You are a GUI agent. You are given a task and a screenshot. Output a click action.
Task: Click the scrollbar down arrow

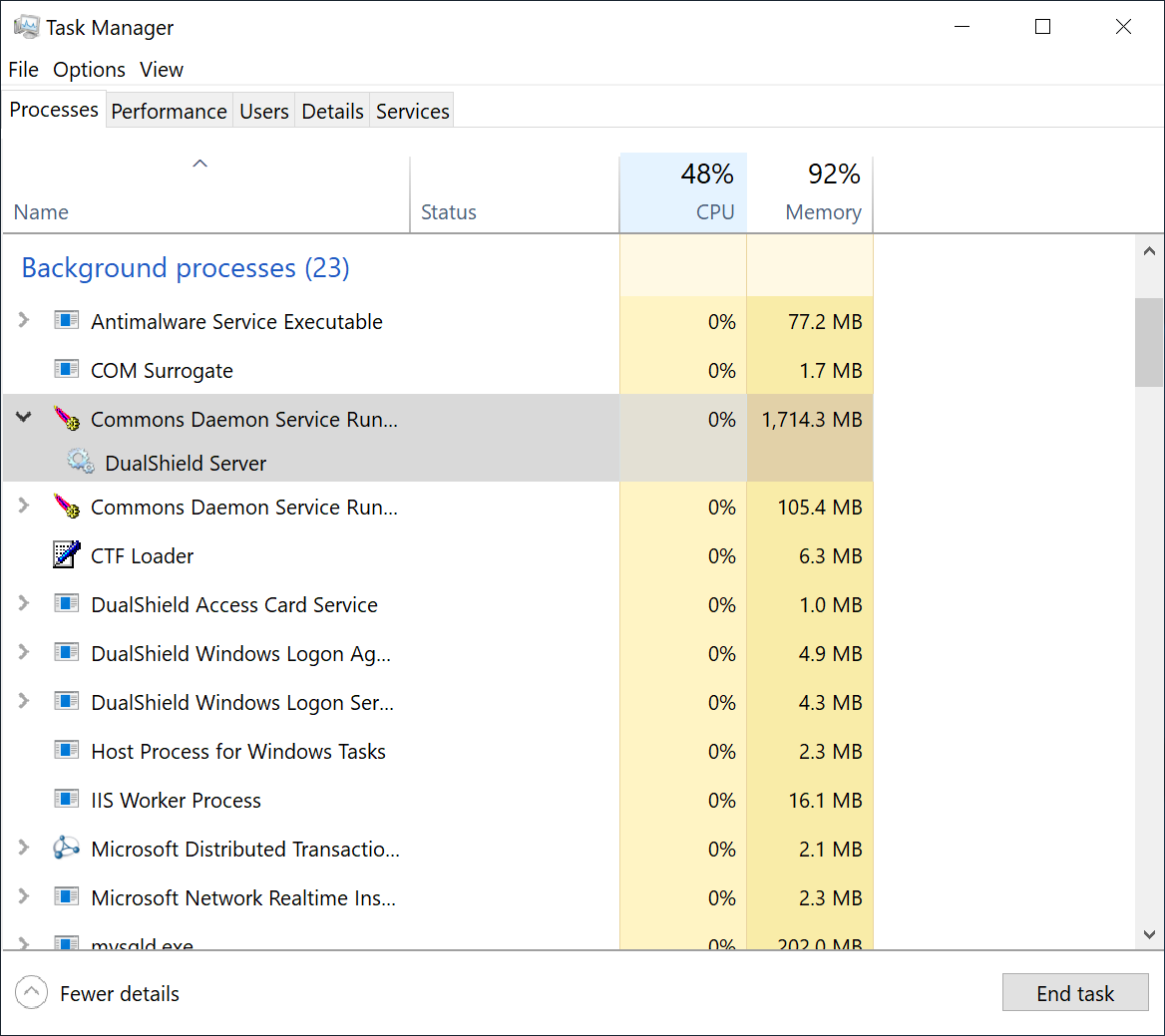coord(1149,934)
